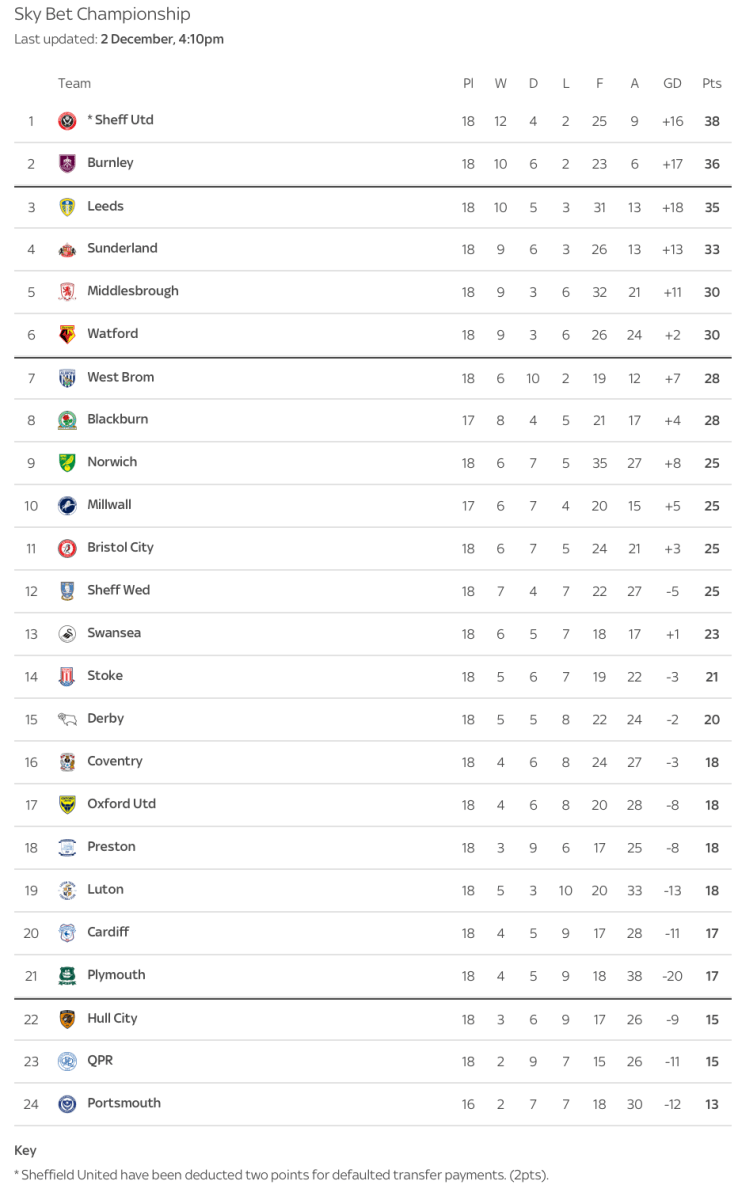Select the Leeds club crest icon
The width and height of the screenshot is (738, 1200).
coord(67,207)
